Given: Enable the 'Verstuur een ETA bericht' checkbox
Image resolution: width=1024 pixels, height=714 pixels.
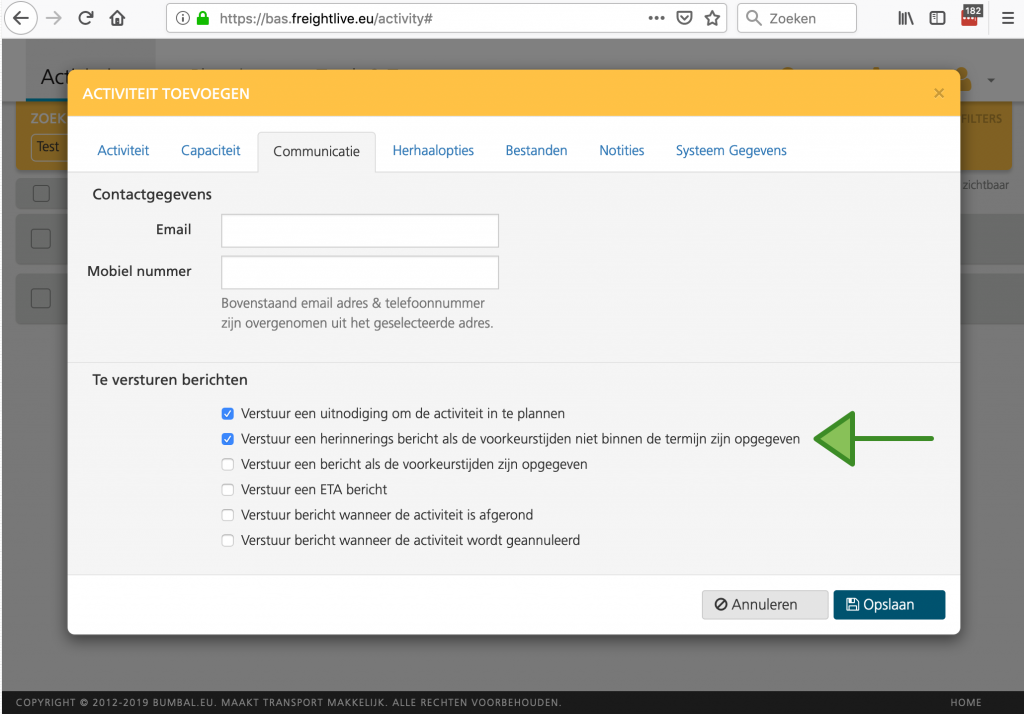Looking at the screenshot, I should click(x=228, y=490).
